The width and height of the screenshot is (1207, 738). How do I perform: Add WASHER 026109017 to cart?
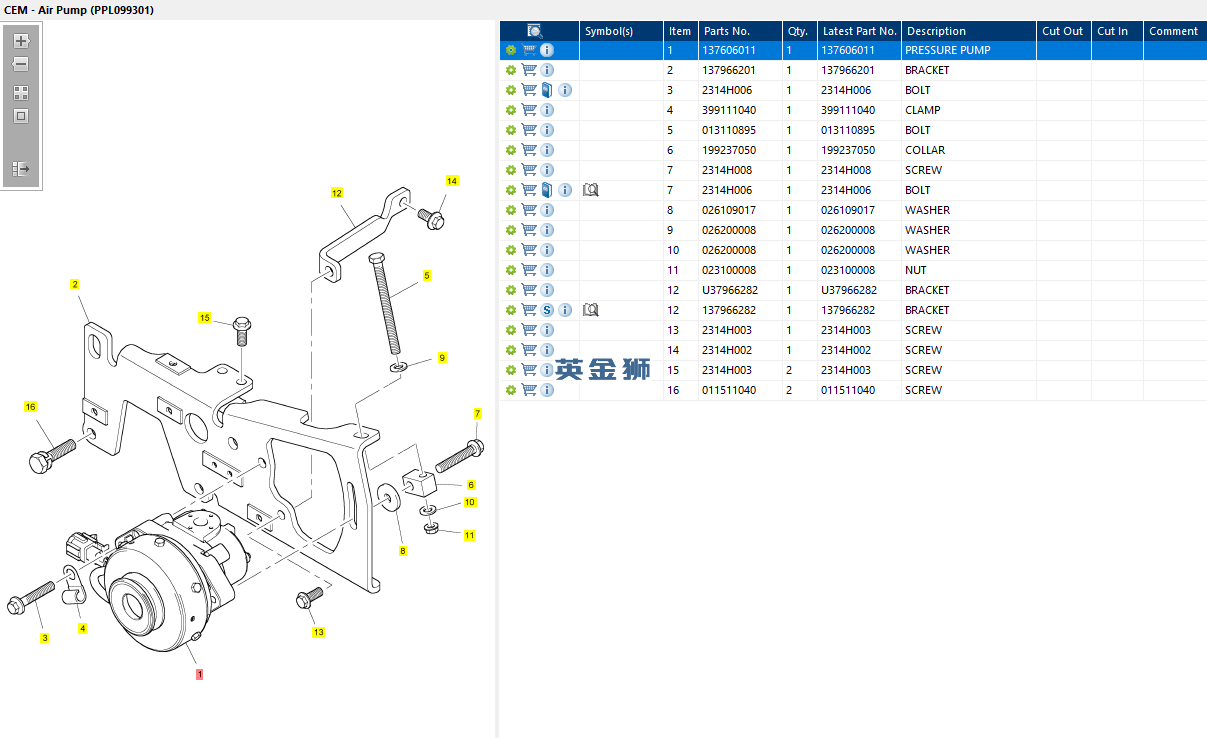click(529, 210)
